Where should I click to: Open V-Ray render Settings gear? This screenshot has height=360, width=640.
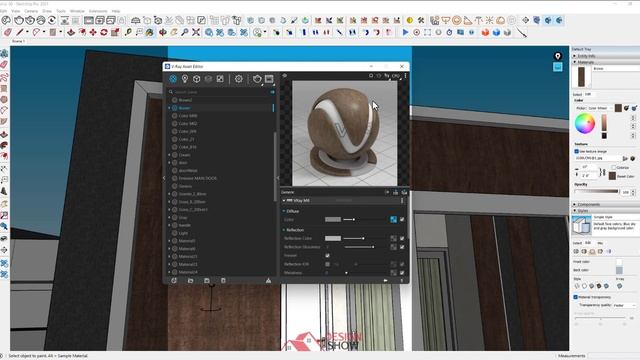(x=239, y=79)
